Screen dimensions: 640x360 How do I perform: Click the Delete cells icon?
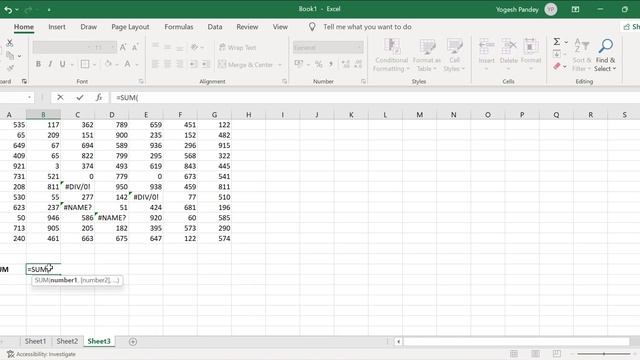[x=509, y=47]
